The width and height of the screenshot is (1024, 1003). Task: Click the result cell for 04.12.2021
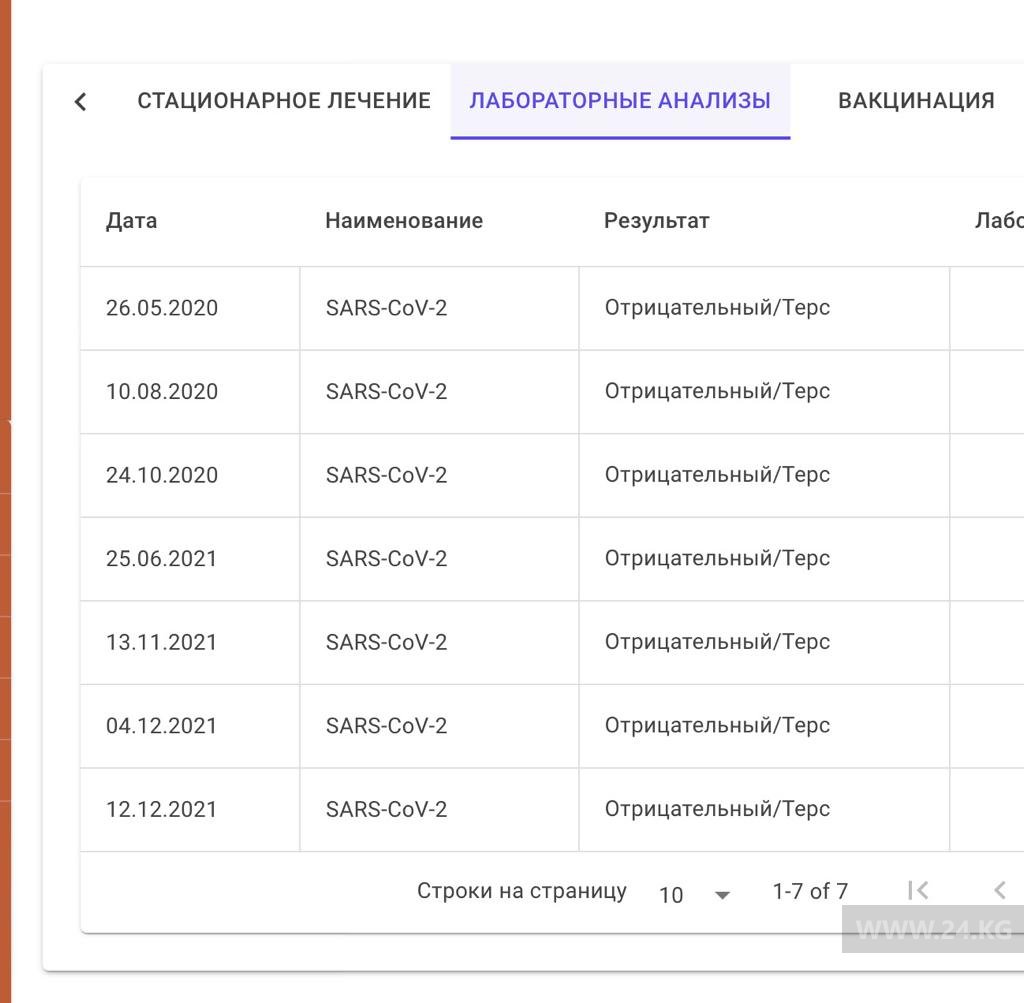coord(717,726)
